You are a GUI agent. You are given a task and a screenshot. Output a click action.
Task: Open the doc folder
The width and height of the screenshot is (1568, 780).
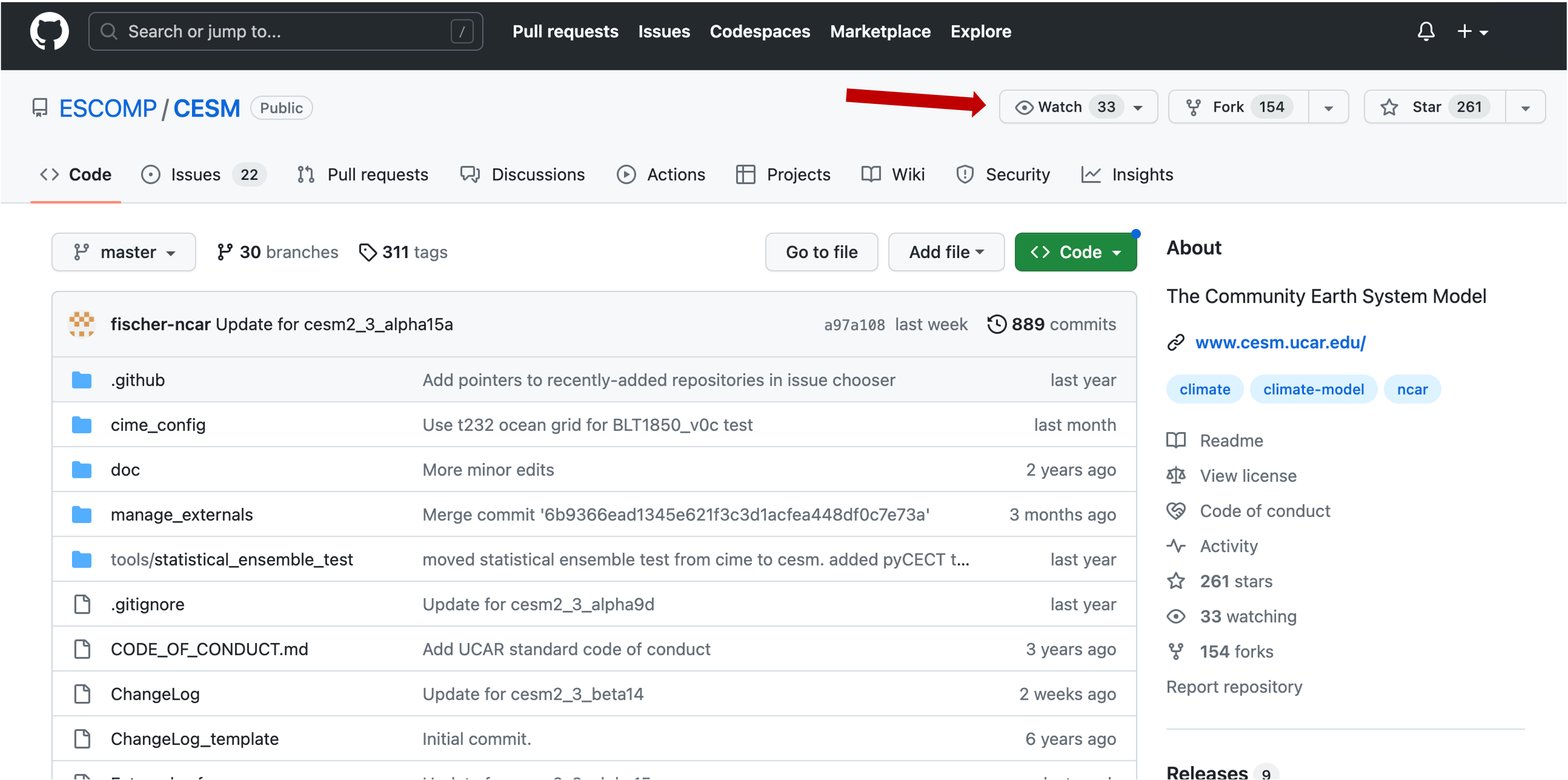click(x=126, y=470)
